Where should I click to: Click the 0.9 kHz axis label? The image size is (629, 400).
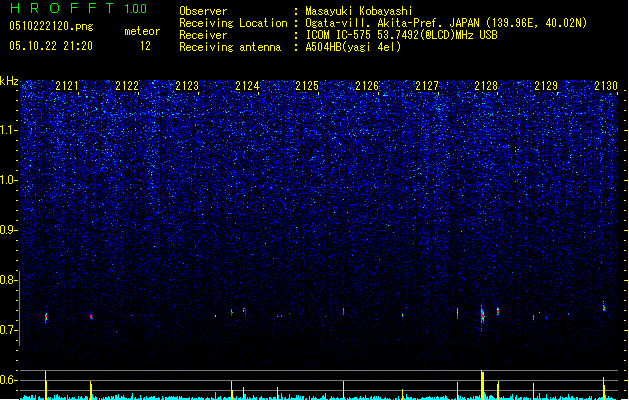pos(9,230)
